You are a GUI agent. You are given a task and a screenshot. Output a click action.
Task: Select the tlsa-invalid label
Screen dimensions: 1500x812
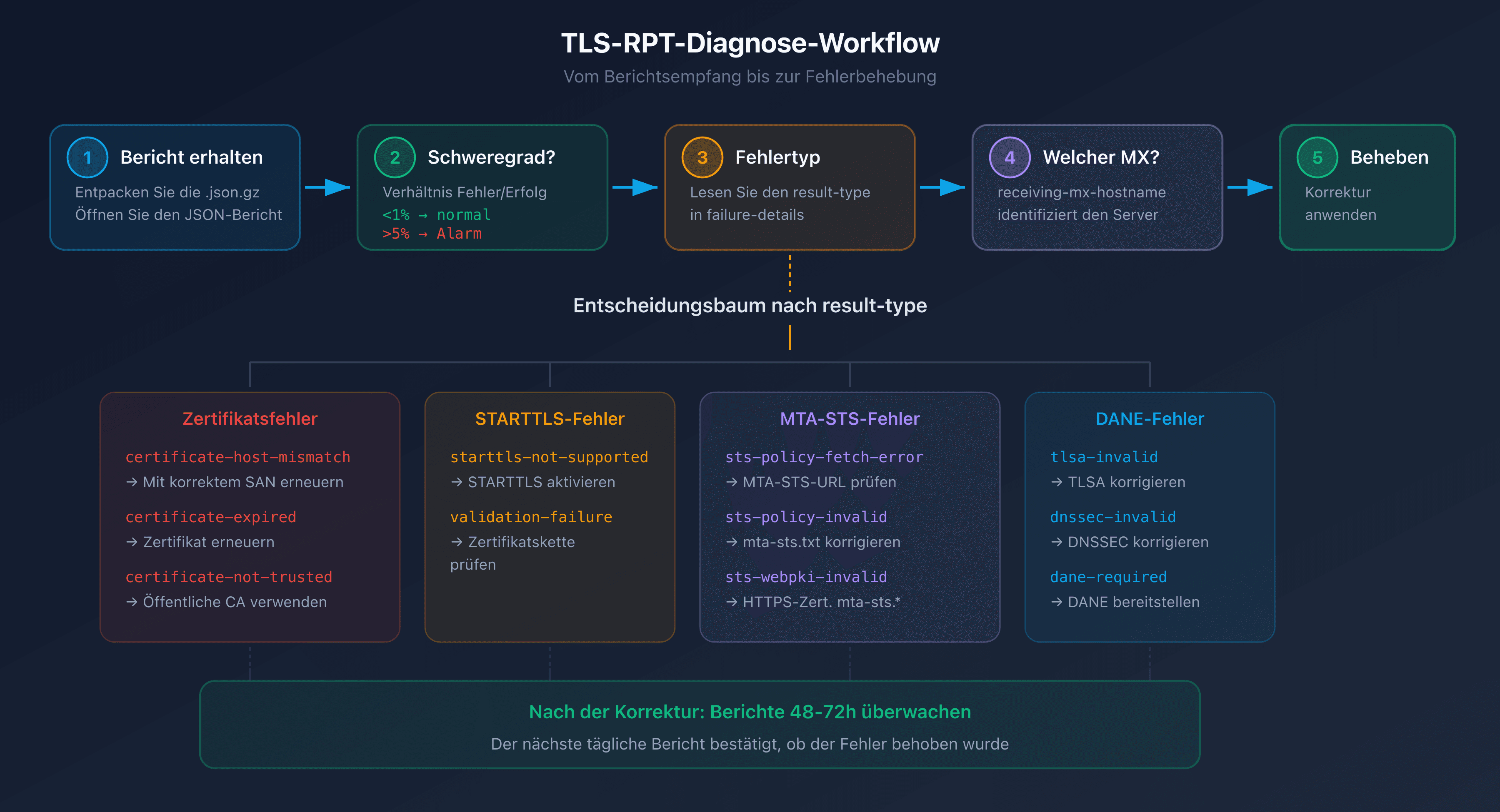click(x=1104, y=457)
